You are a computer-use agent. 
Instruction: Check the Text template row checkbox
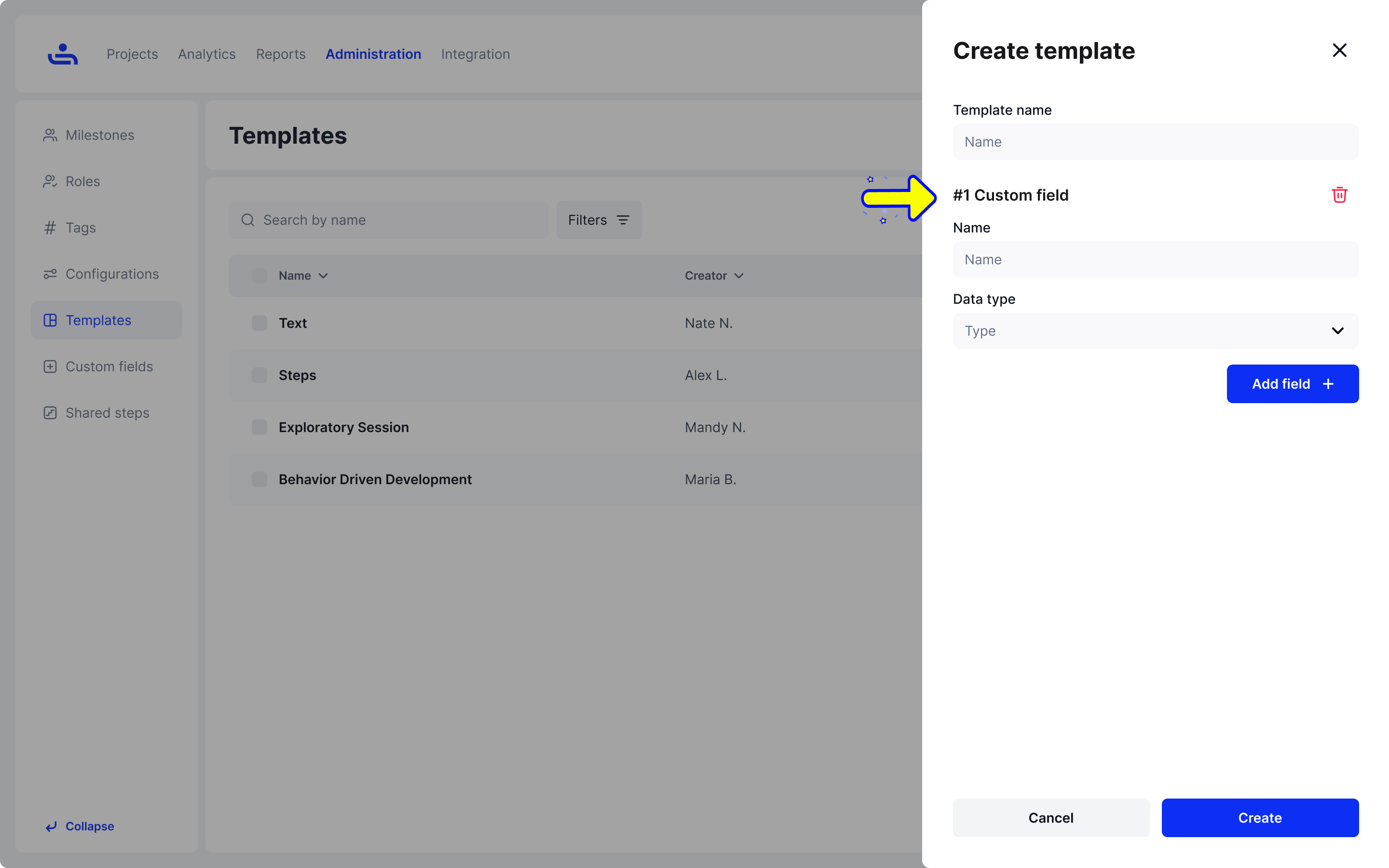259,323
